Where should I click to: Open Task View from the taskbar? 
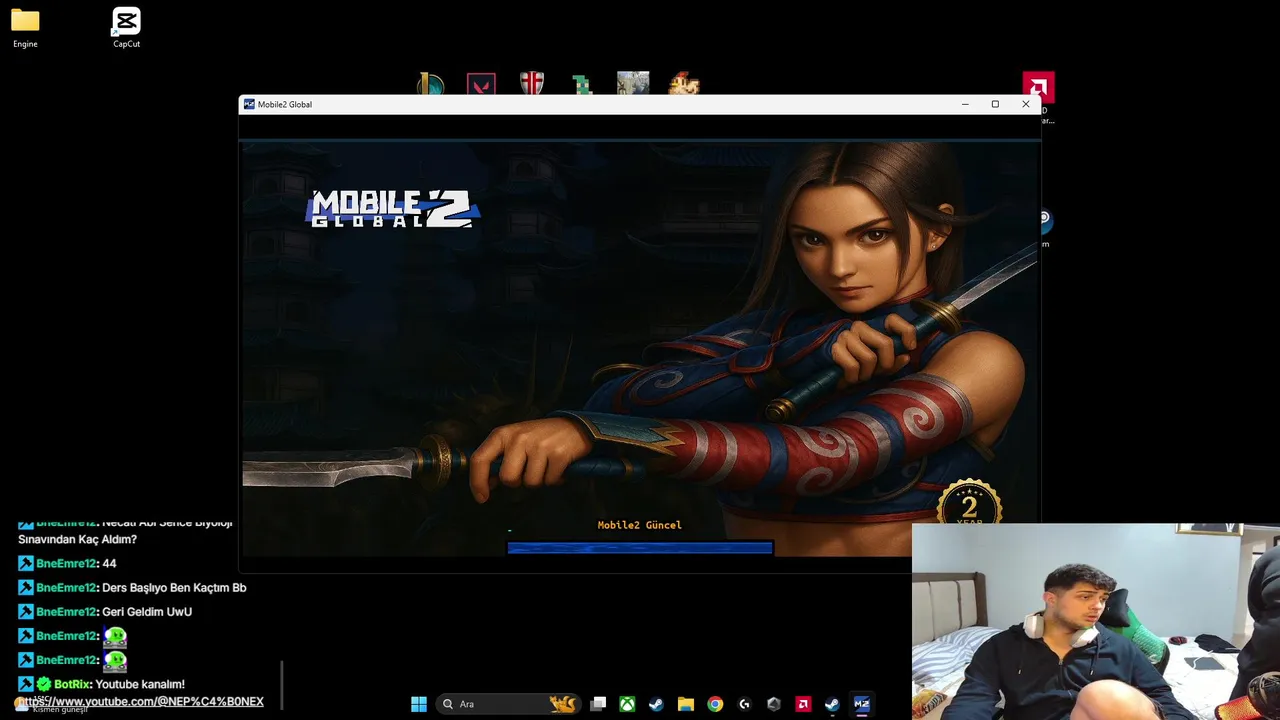[598, 704]
